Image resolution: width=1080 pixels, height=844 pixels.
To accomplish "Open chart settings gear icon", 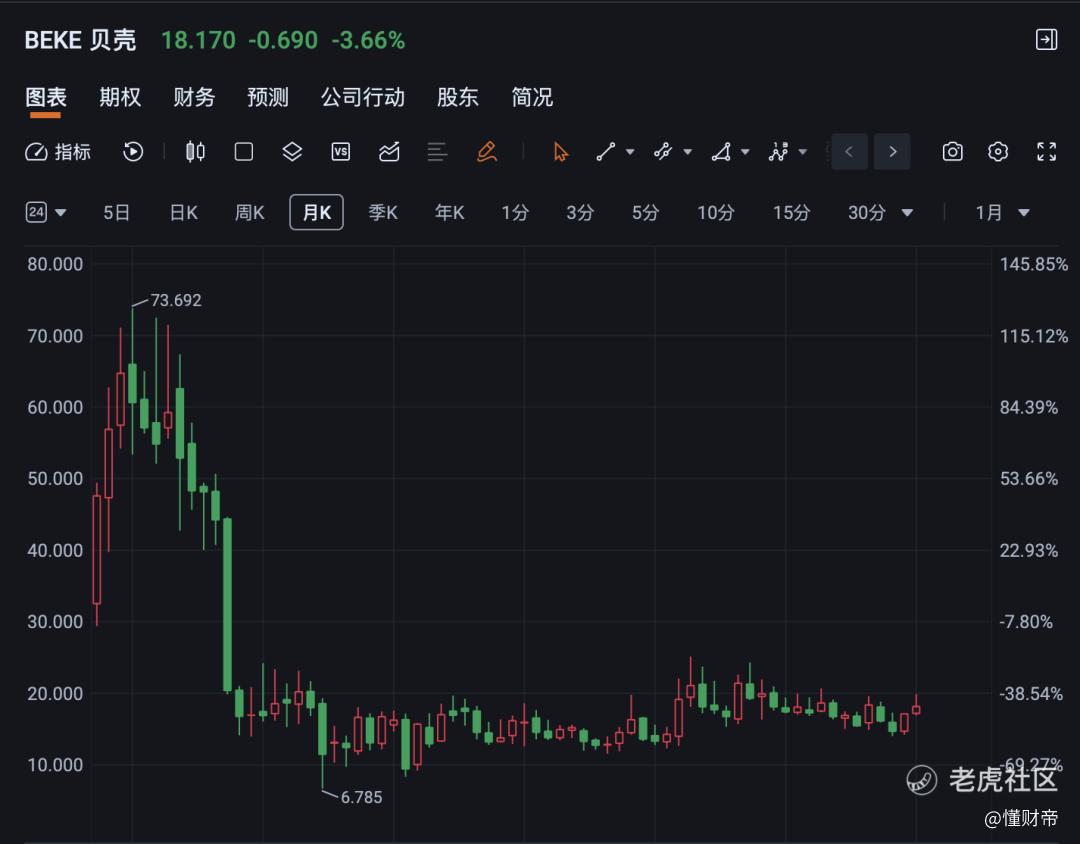I will tap(998, 152).
